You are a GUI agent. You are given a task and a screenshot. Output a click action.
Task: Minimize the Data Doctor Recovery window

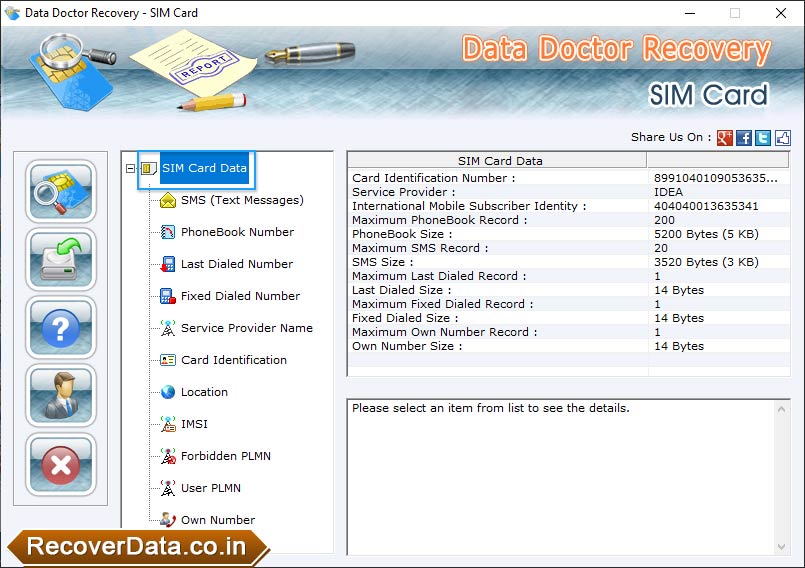point(689,13)
